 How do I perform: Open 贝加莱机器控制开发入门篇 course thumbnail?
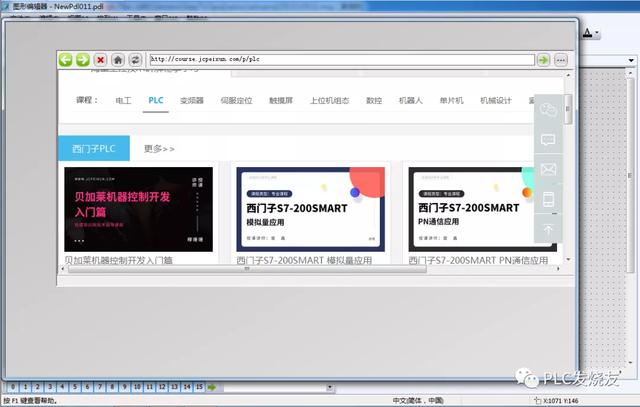pyautogui.click(x=124, y=209)
